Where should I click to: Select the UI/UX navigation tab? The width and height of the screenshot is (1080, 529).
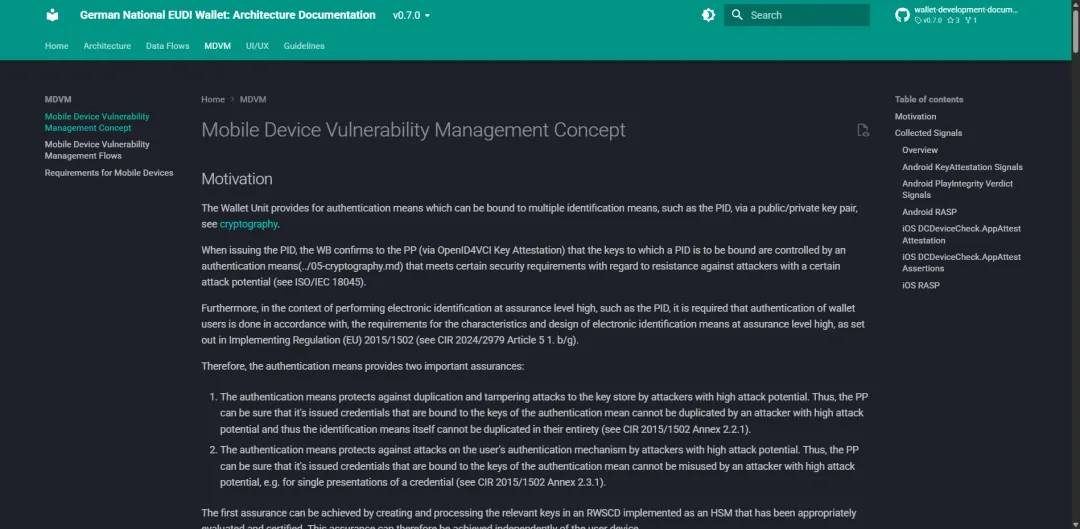point(257,46)
